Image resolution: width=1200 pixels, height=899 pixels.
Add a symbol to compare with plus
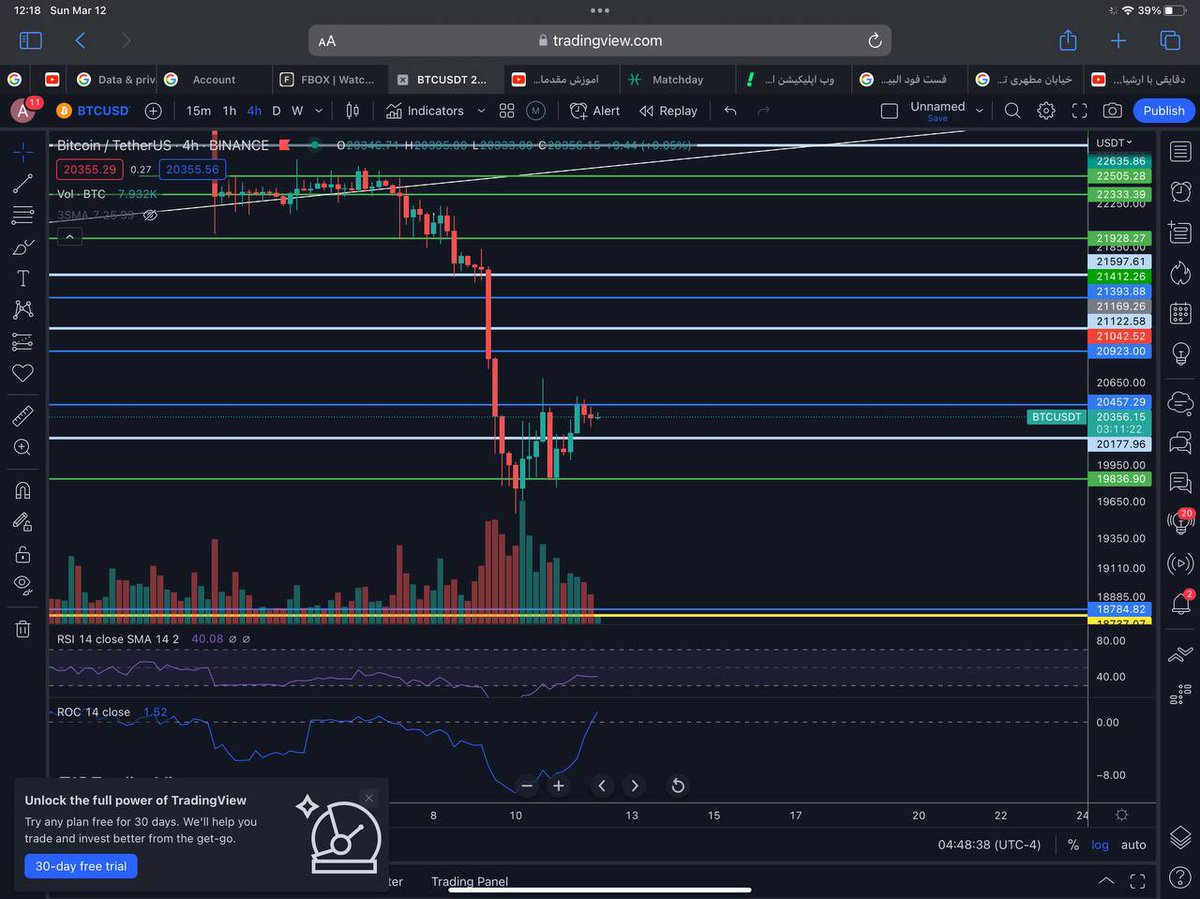coord(153,111)
